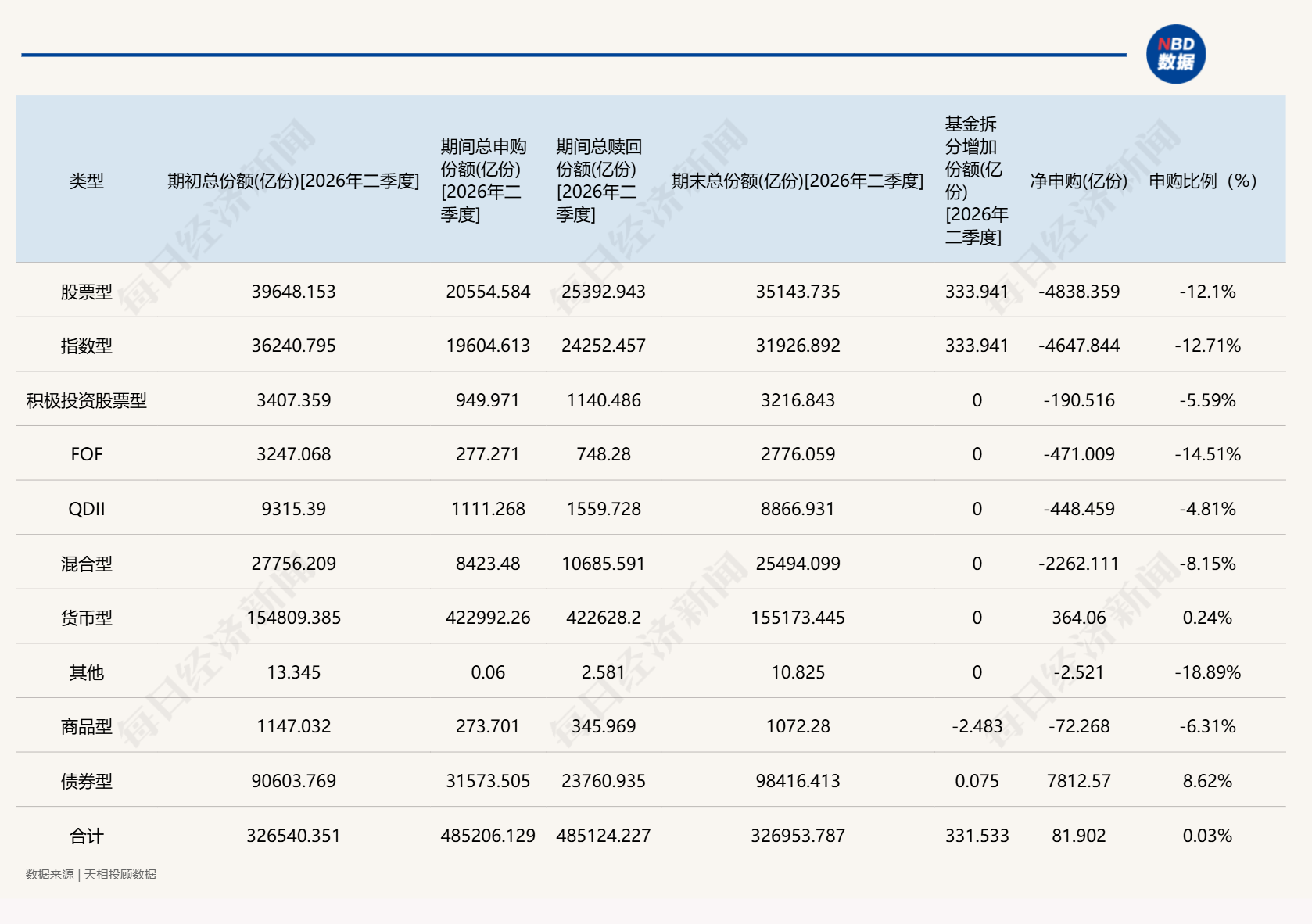The height and width of the screenshot is (924, 1312).
Task: Select the value 3407.359
Action: (294, 400)
